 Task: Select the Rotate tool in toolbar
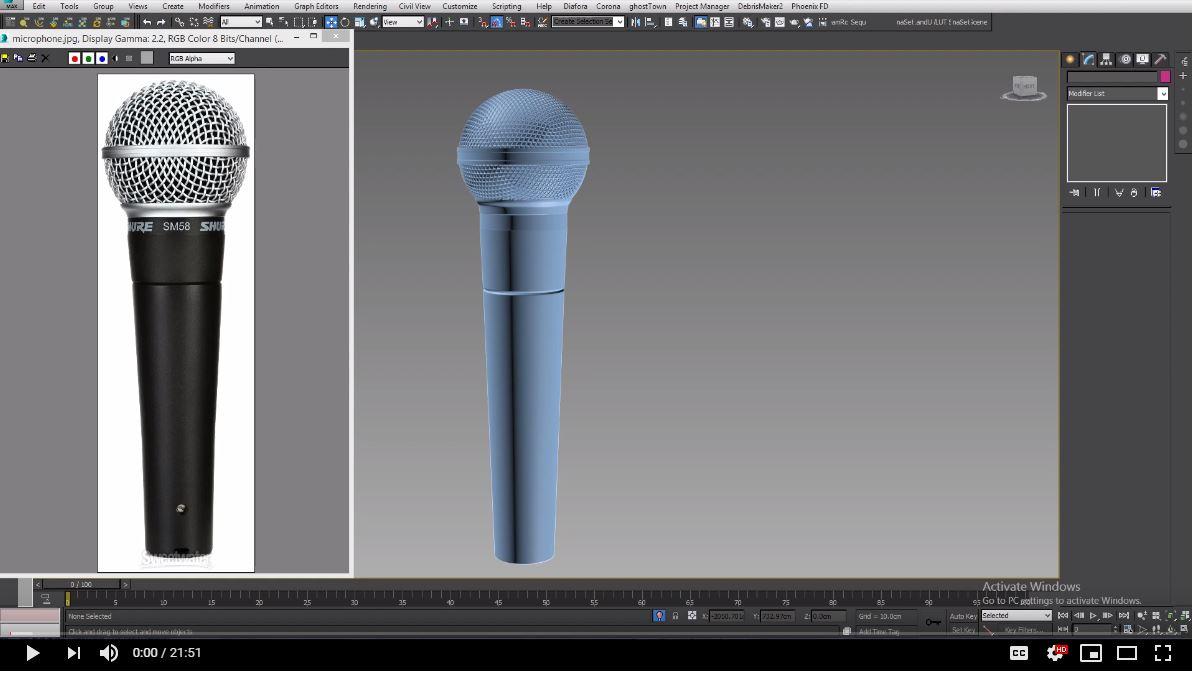345,22
